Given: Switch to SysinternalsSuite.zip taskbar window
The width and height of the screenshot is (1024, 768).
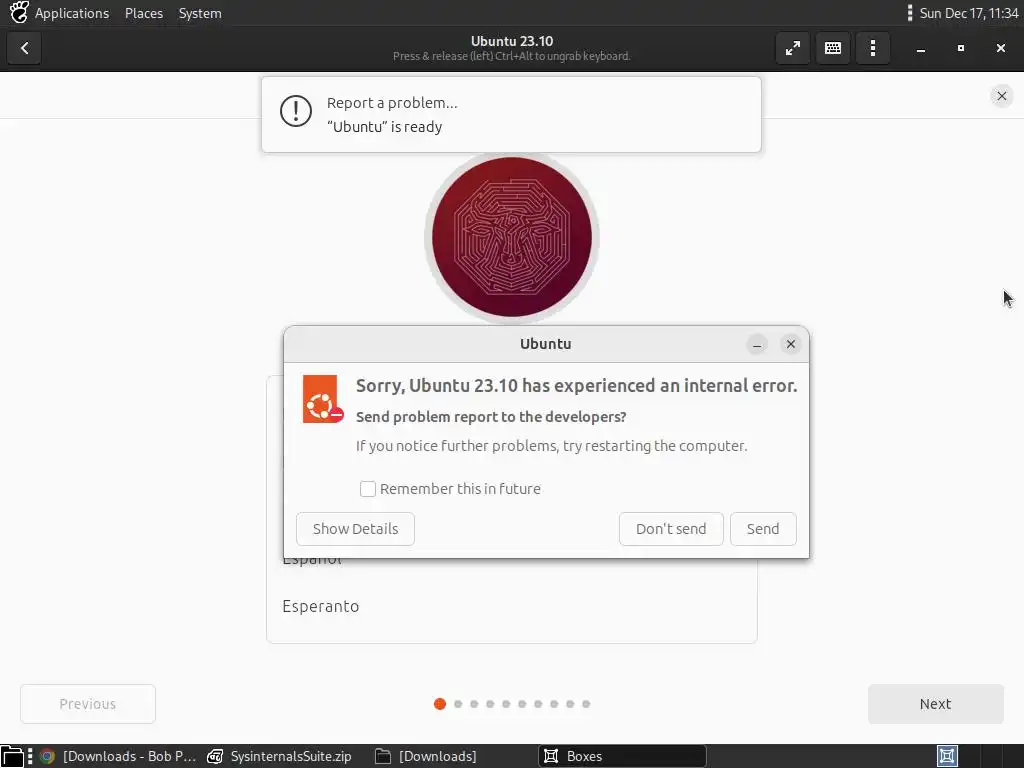Looking at the screenshot, I should click(280, 756).
